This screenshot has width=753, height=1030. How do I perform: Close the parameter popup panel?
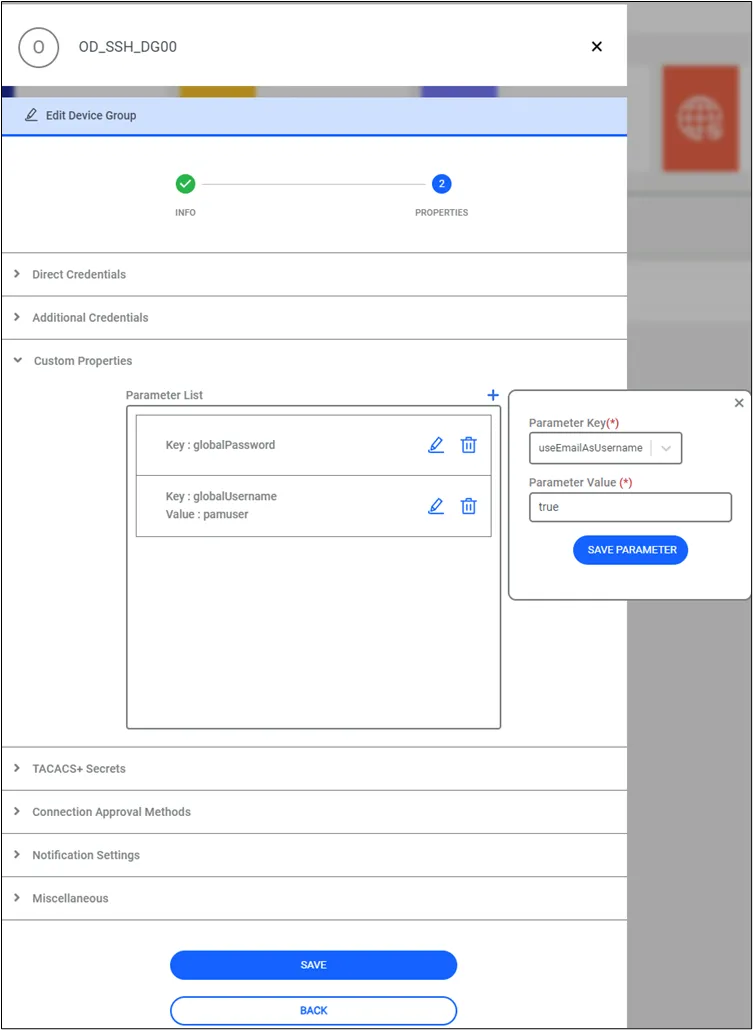tap(739, 403)
